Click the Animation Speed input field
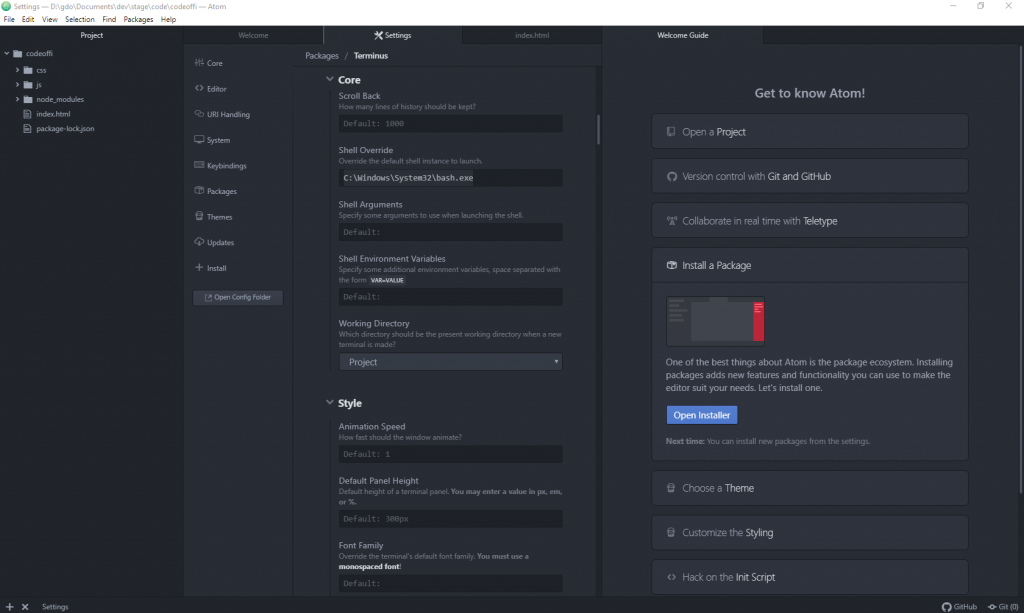Screen dimensions: 1024x613 pyautogui.click(x=451, y=454)
